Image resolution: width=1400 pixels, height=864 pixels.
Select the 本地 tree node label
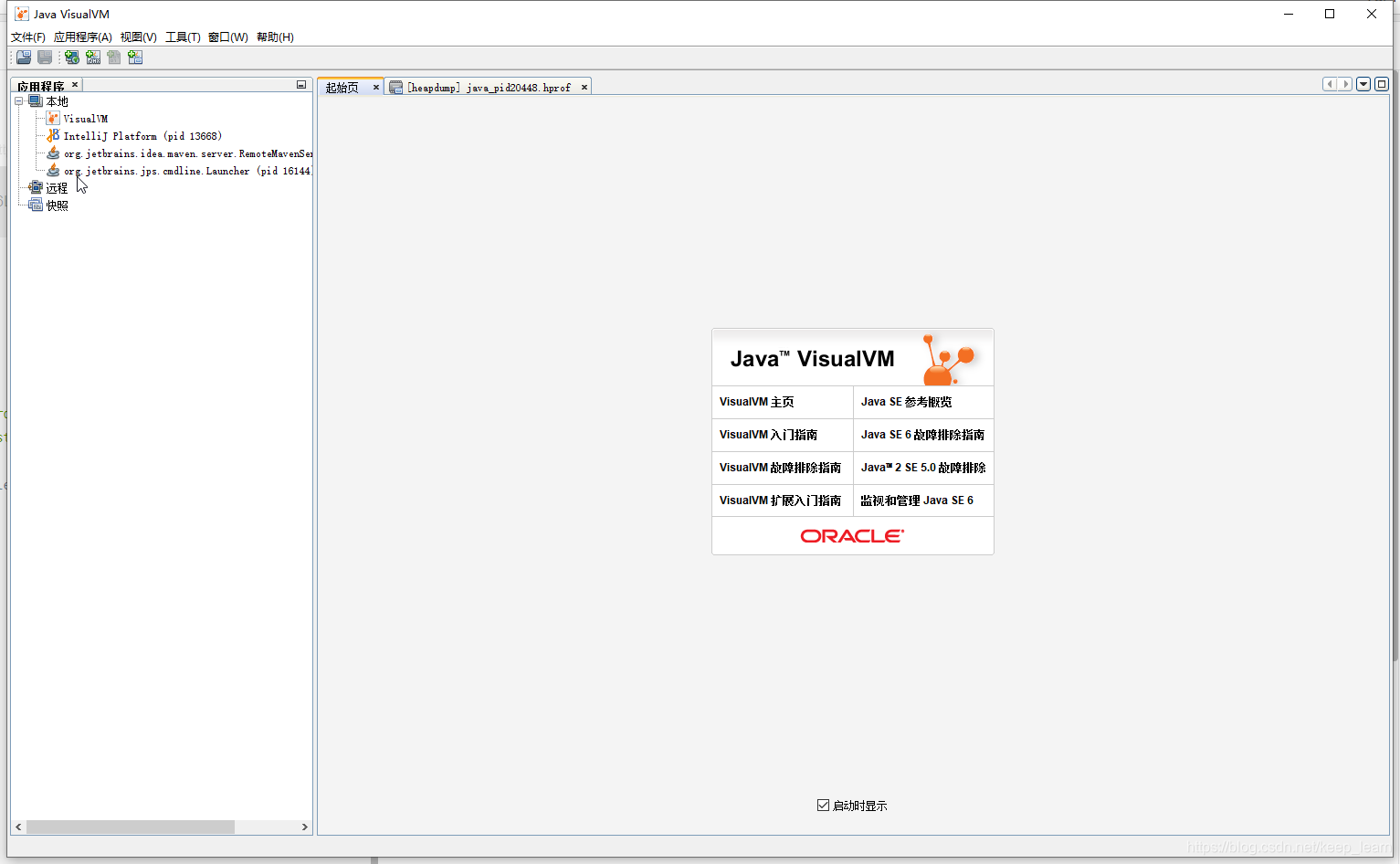click(58, 102)
